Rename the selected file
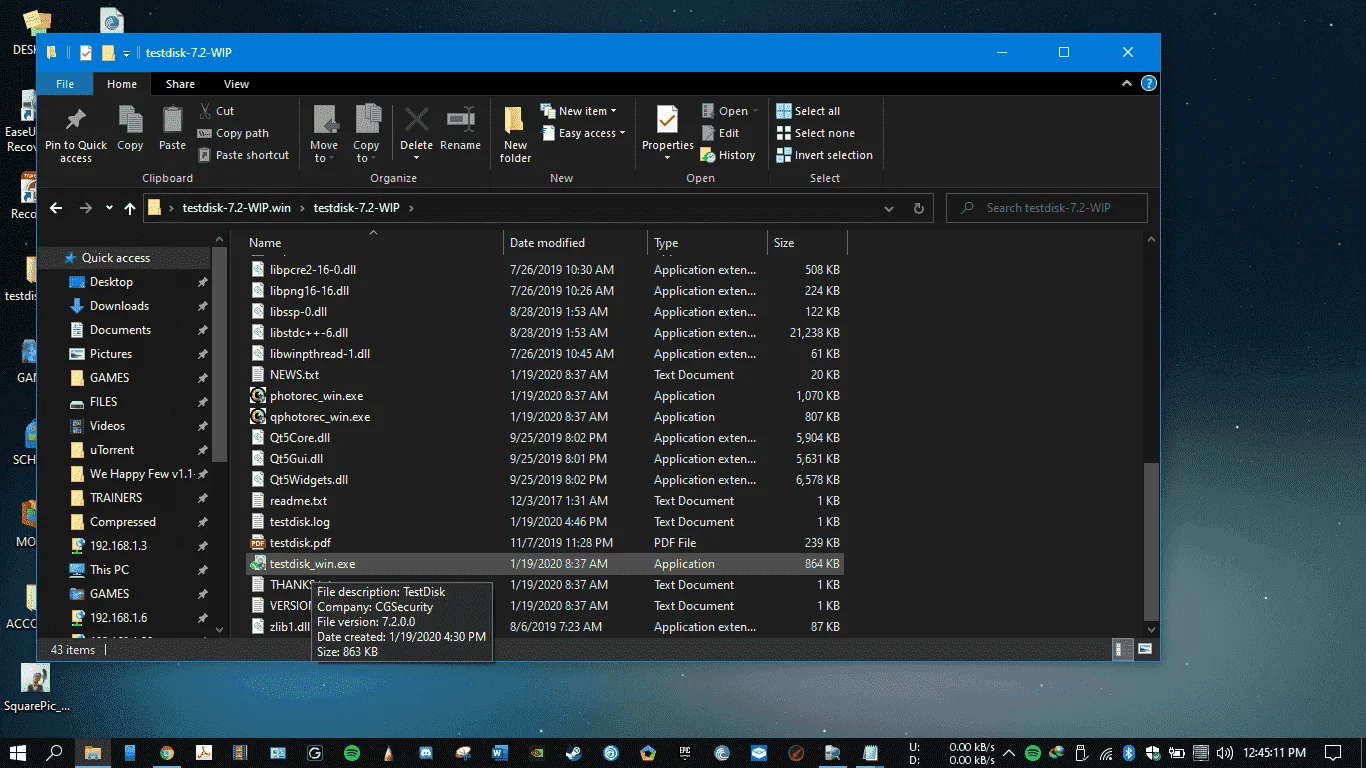The height and width of the screenshot is (768, 1366). pos(460,128)
